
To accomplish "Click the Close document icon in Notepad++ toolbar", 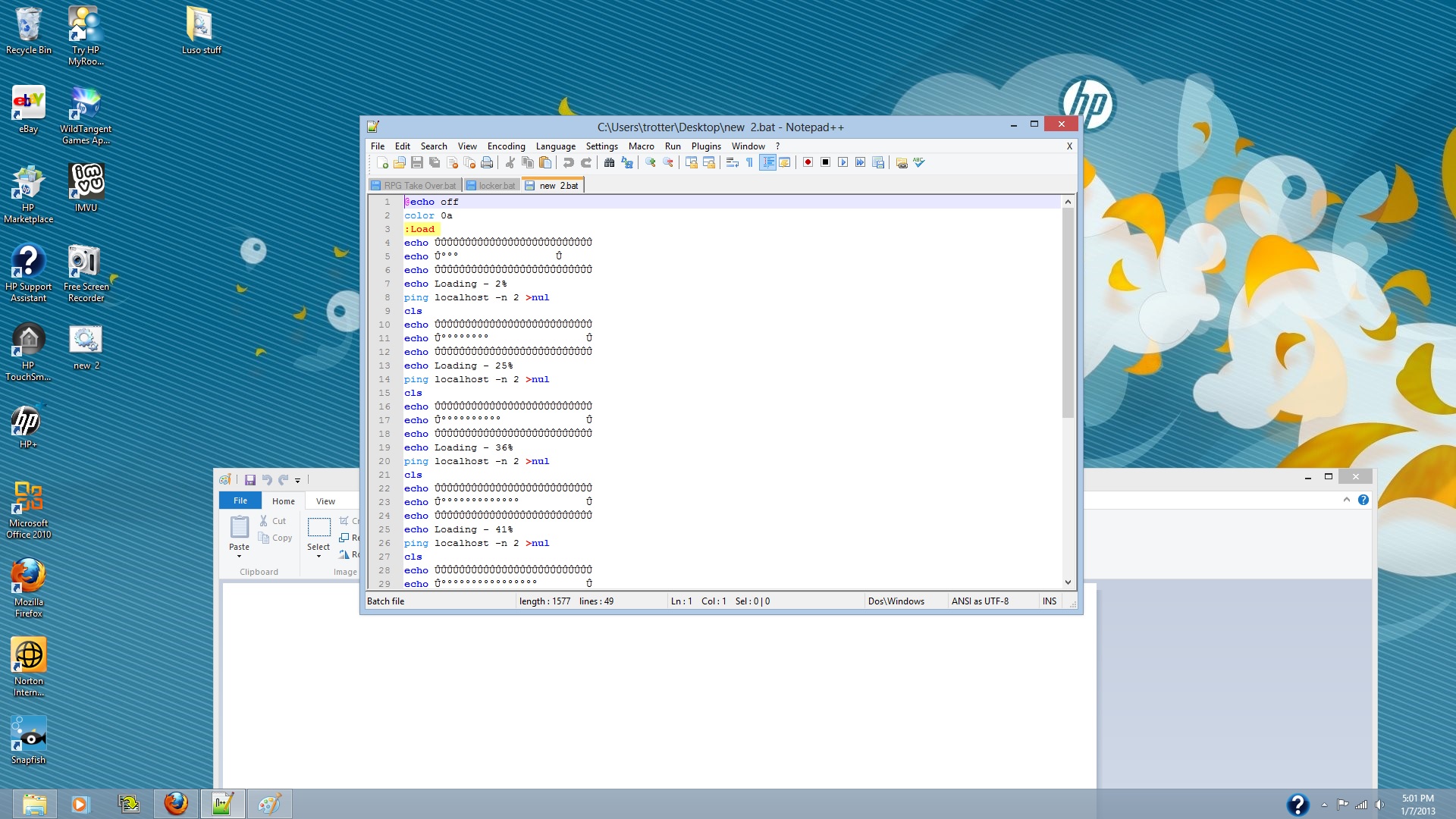I will [452, 162].
